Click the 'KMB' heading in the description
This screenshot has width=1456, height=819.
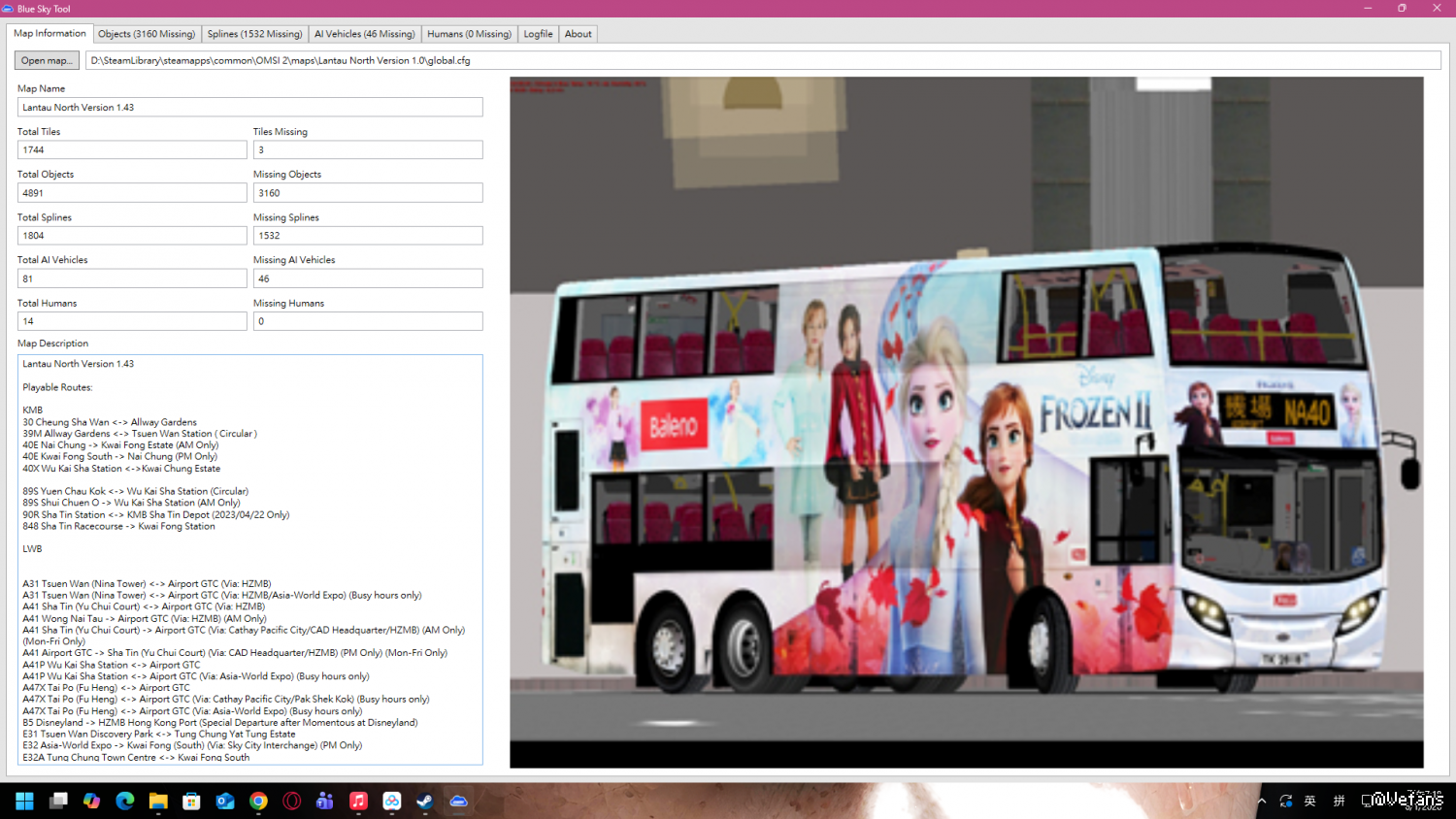click(x=33, y=410)
